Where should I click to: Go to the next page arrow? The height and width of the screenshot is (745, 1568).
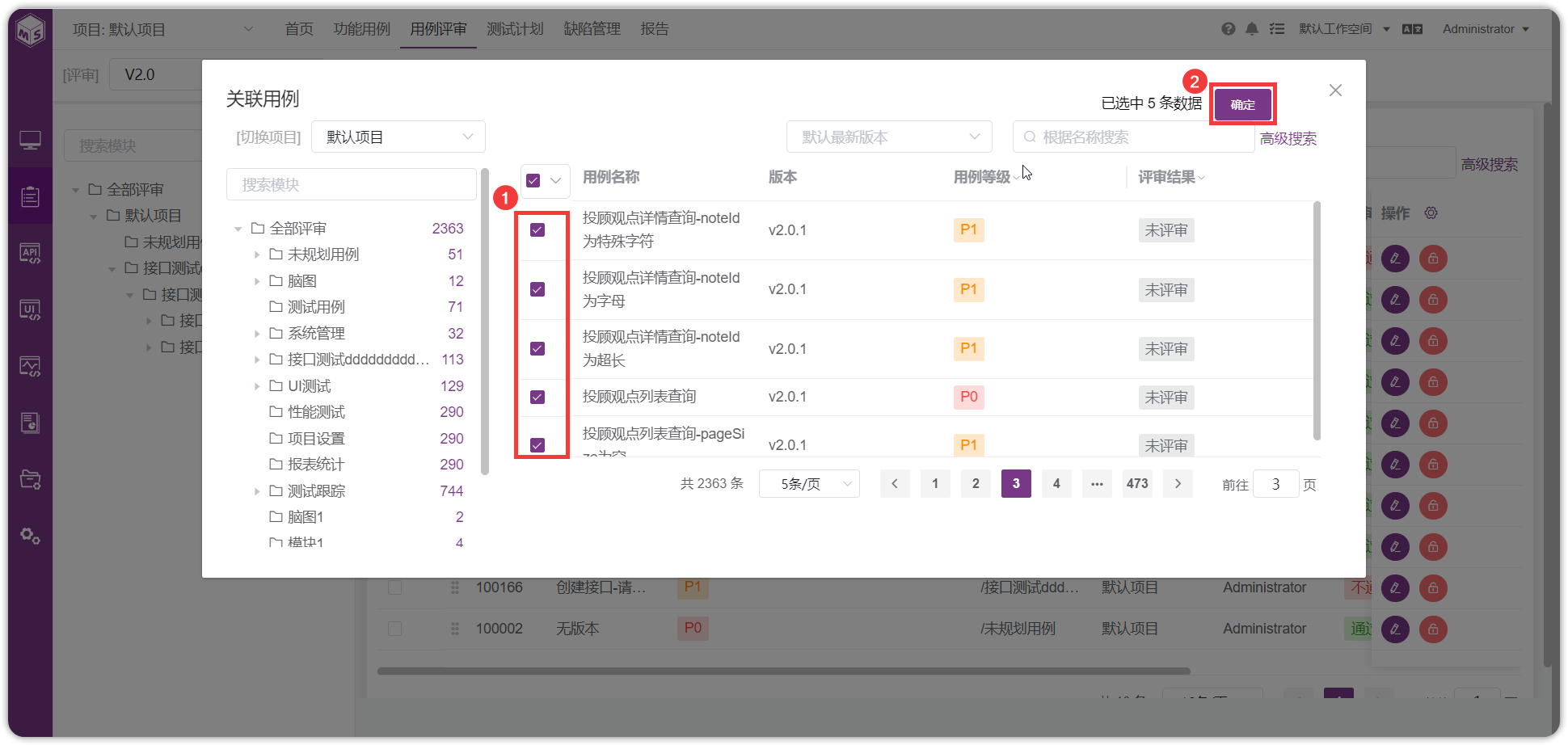1178,483
